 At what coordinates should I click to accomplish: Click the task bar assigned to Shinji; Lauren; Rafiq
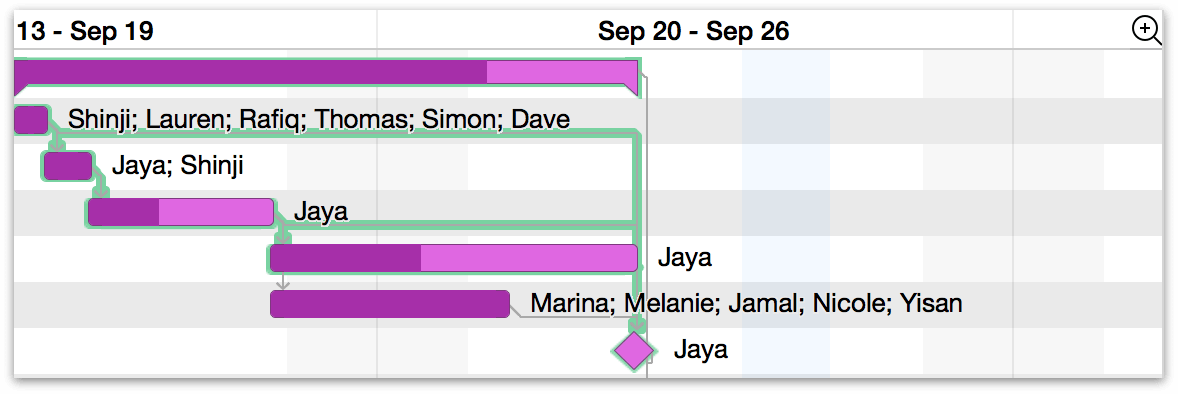click(32, 120)
